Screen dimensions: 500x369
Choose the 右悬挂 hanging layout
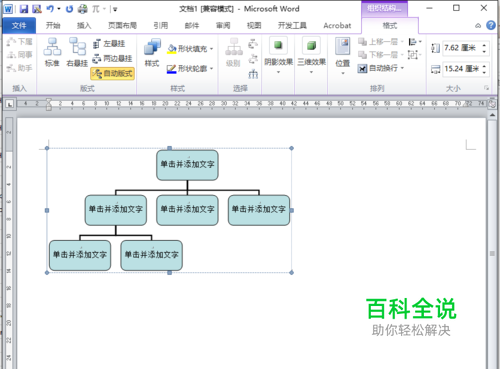coord(77,52)
